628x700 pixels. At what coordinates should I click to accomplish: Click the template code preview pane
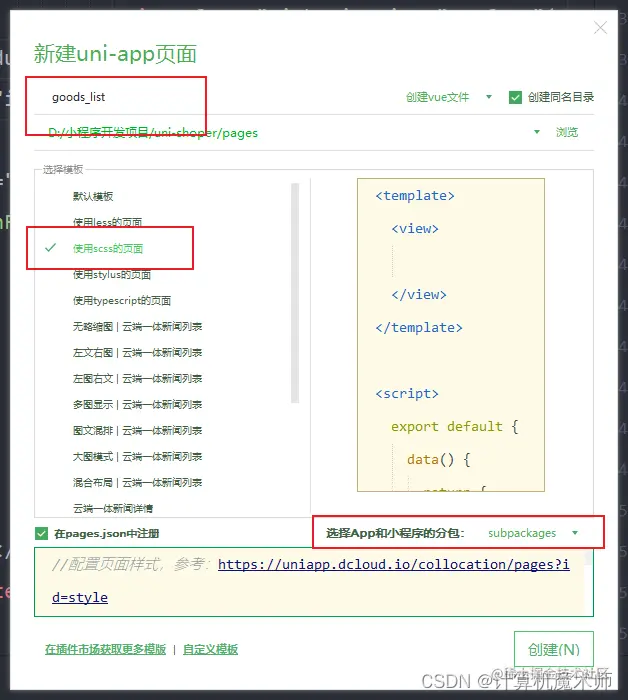tap(451, 335)
